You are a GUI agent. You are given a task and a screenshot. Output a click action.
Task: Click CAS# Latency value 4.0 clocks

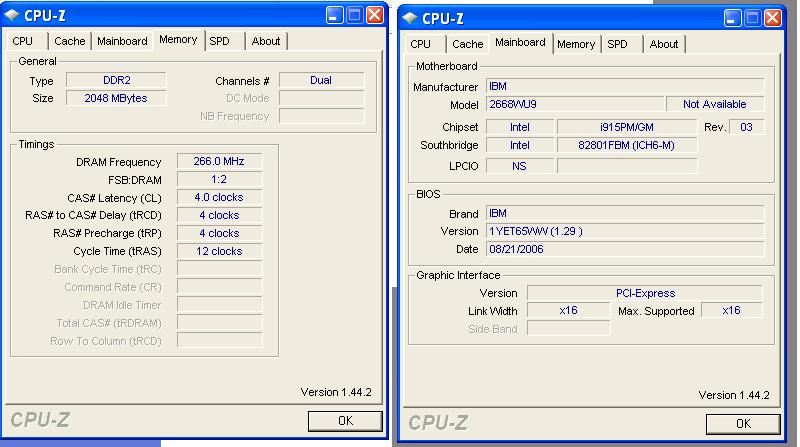point(219,197)
